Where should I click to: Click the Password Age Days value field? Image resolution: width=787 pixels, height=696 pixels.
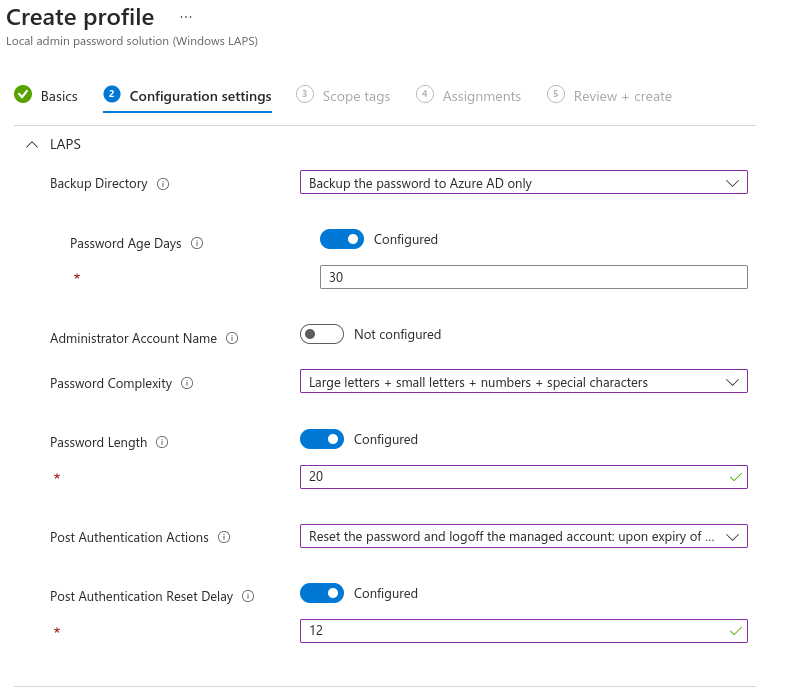point(534,277)
